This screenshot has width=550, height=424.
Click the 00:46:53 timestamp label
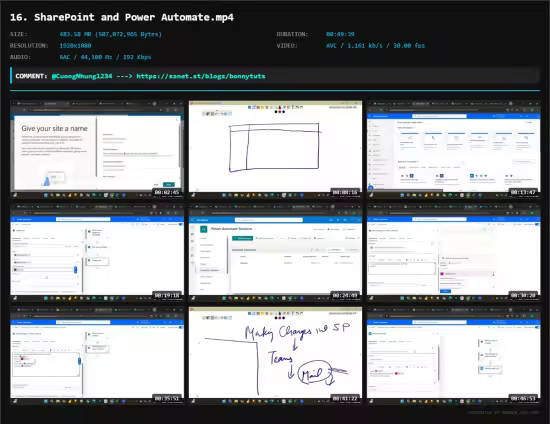point(523,399)
